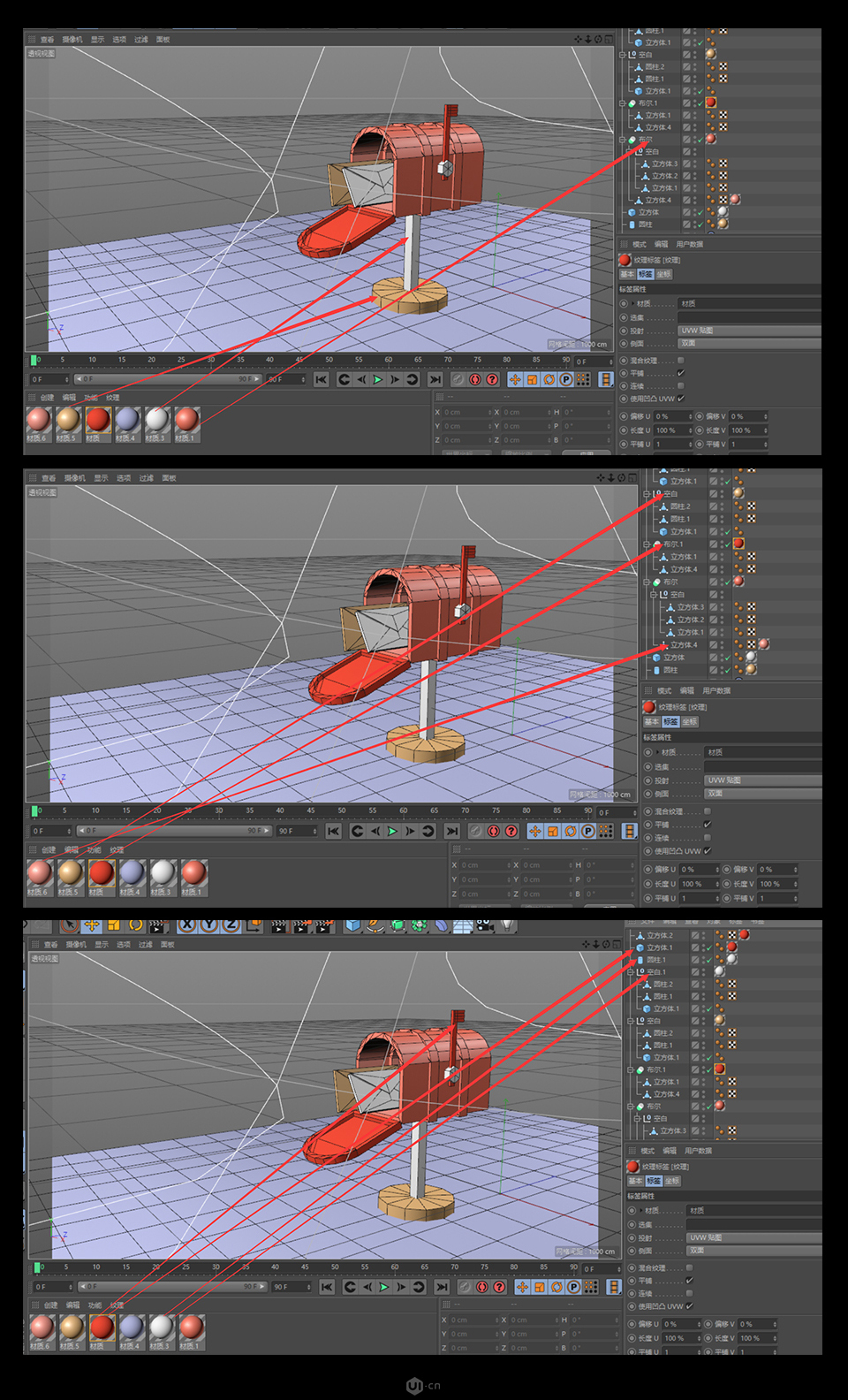The image size is (848, 1400).
Task: Play forward in the bottom screenshot's timeline
Action: (x=384, y=1287)
